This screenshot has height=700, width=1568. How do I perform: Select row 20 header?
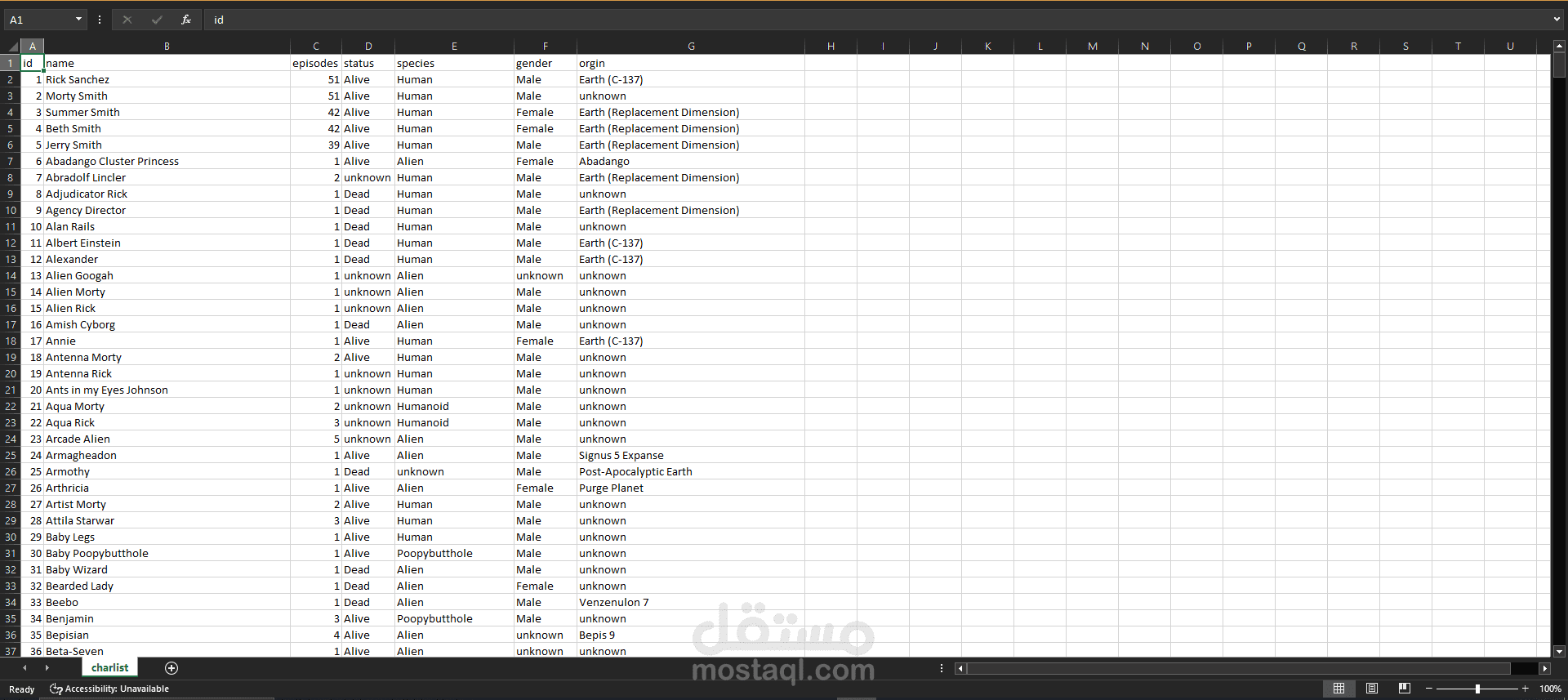point(11,373)
